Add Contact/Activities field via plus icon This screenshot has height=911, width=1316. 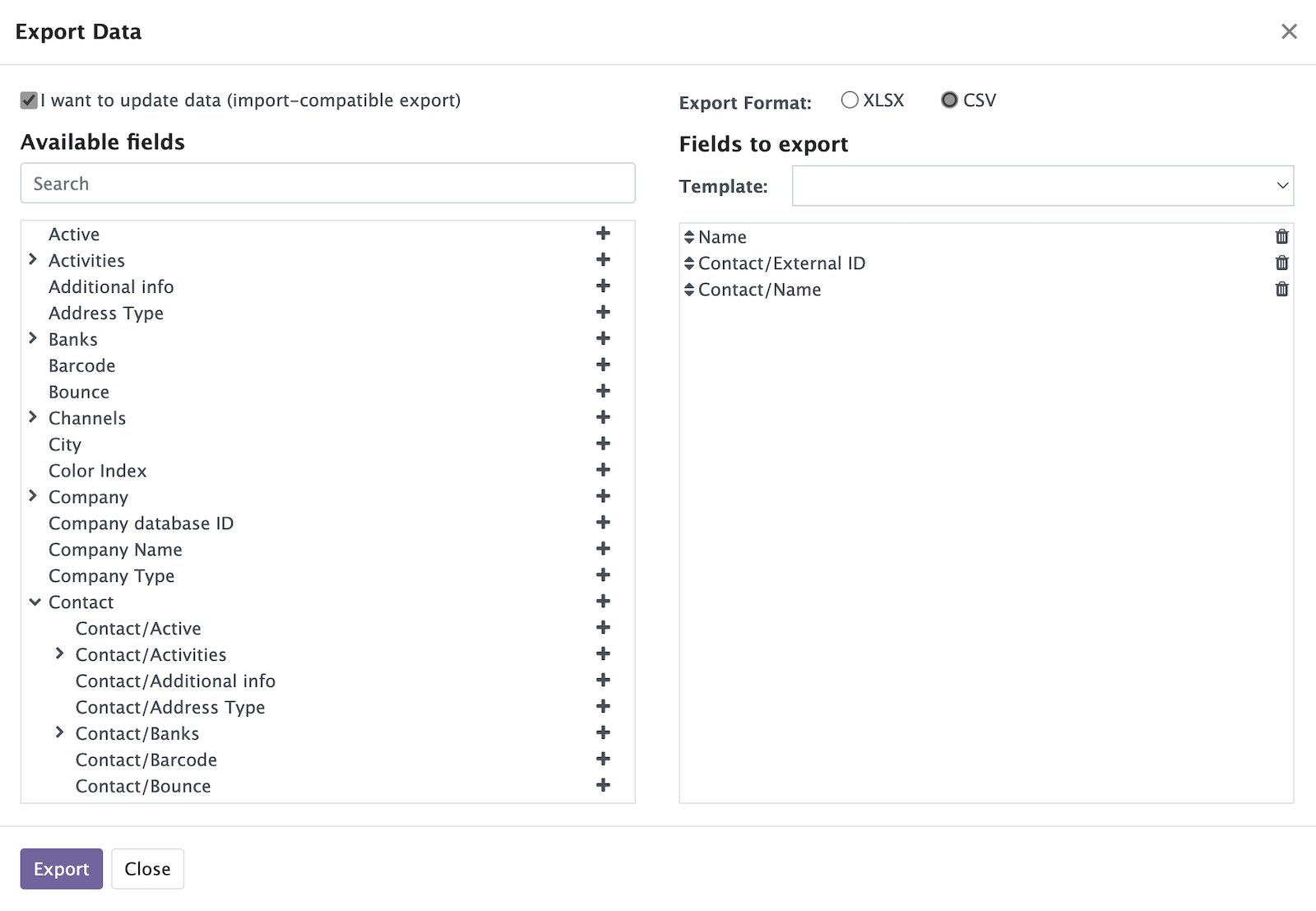coord(603,654)
